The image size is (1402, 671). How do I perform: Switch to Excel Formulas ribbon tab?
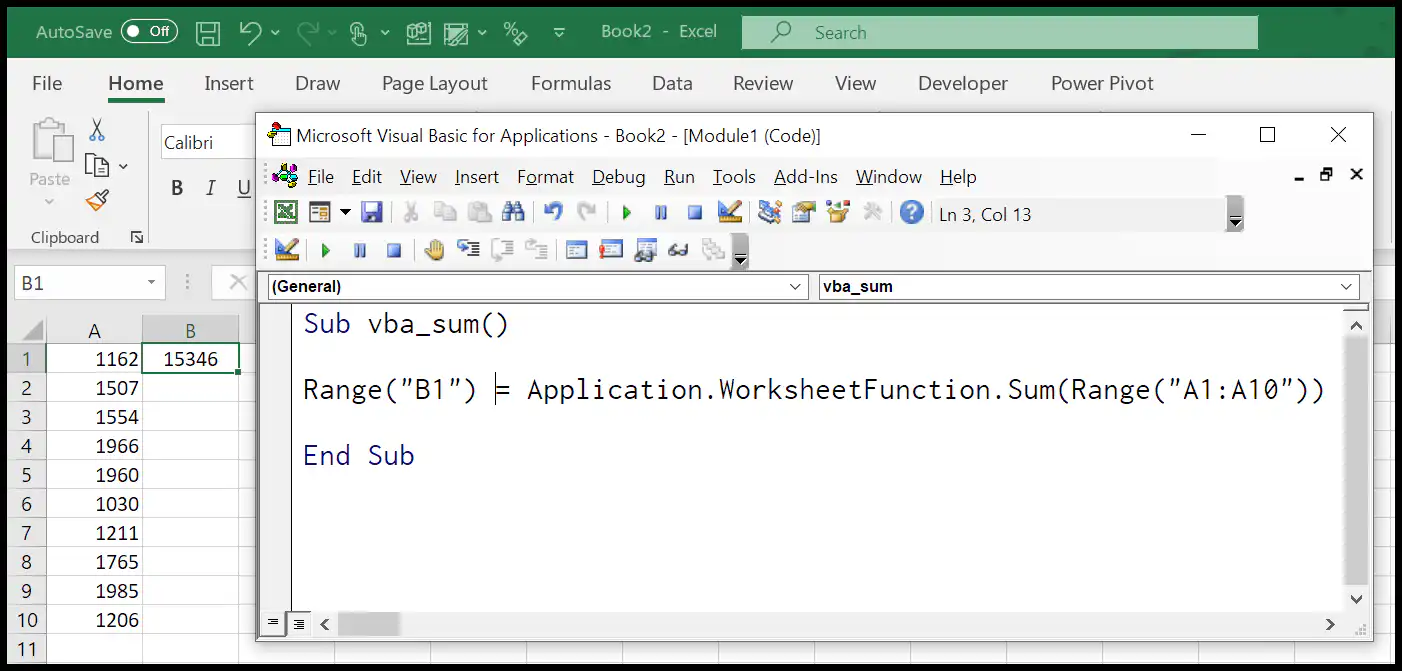pos(571,84)
